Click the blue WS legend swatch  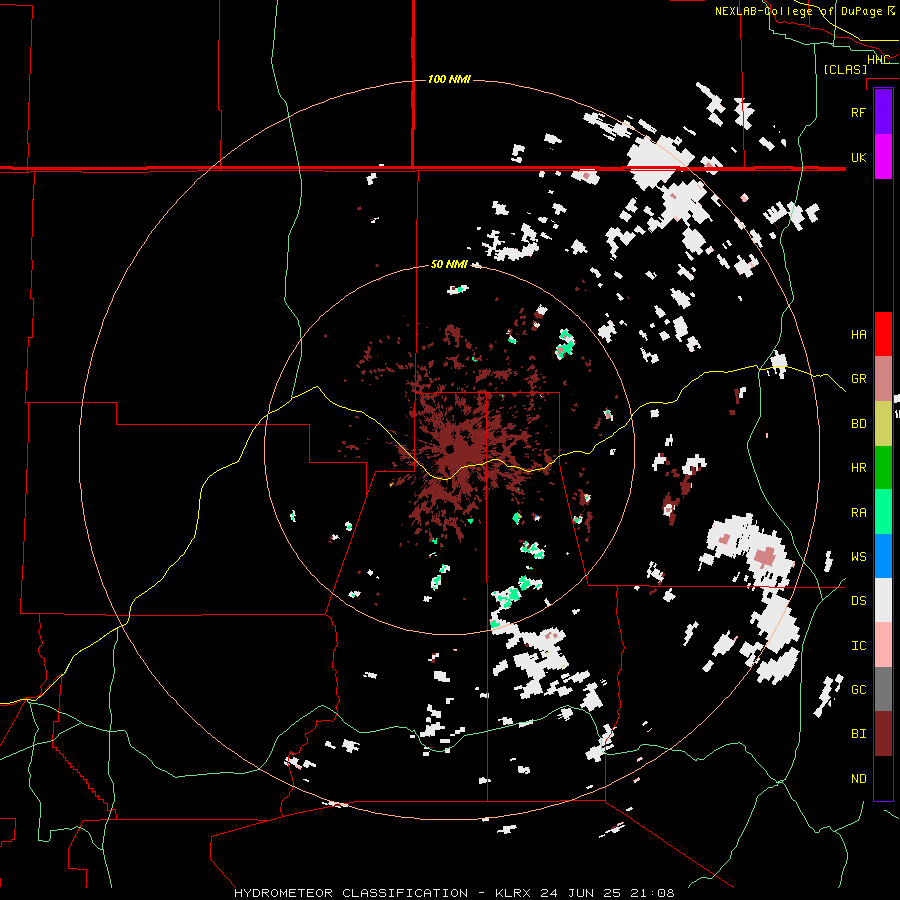pyautogui.click(x=883, y=556)
